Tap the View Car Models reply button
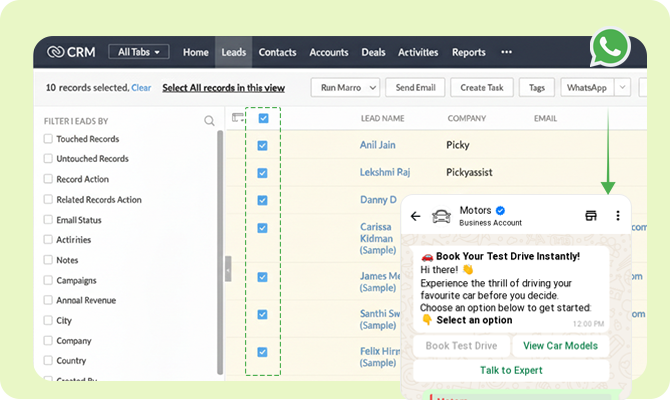Viewport: 670px width, 400px height. pyautogui.click(x=561, y=345)
